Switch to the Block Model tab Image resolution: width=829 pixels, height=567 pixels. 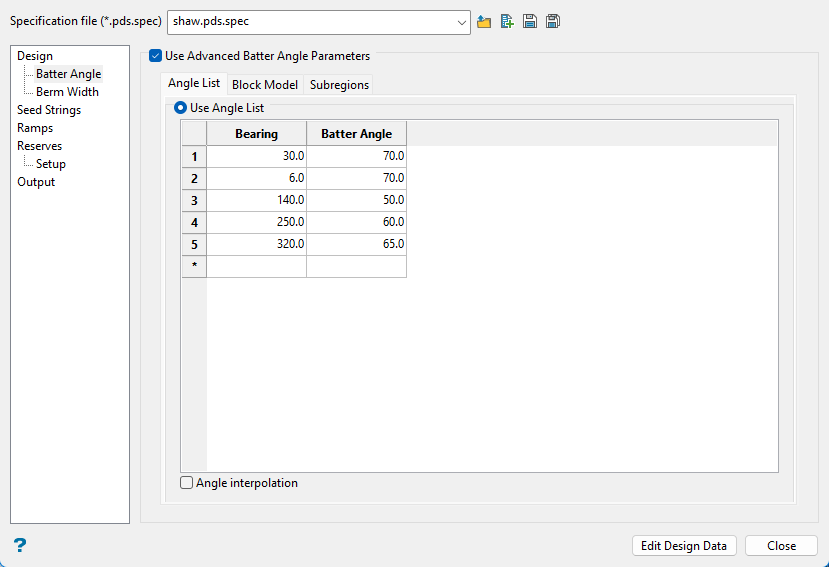[265, 85]
